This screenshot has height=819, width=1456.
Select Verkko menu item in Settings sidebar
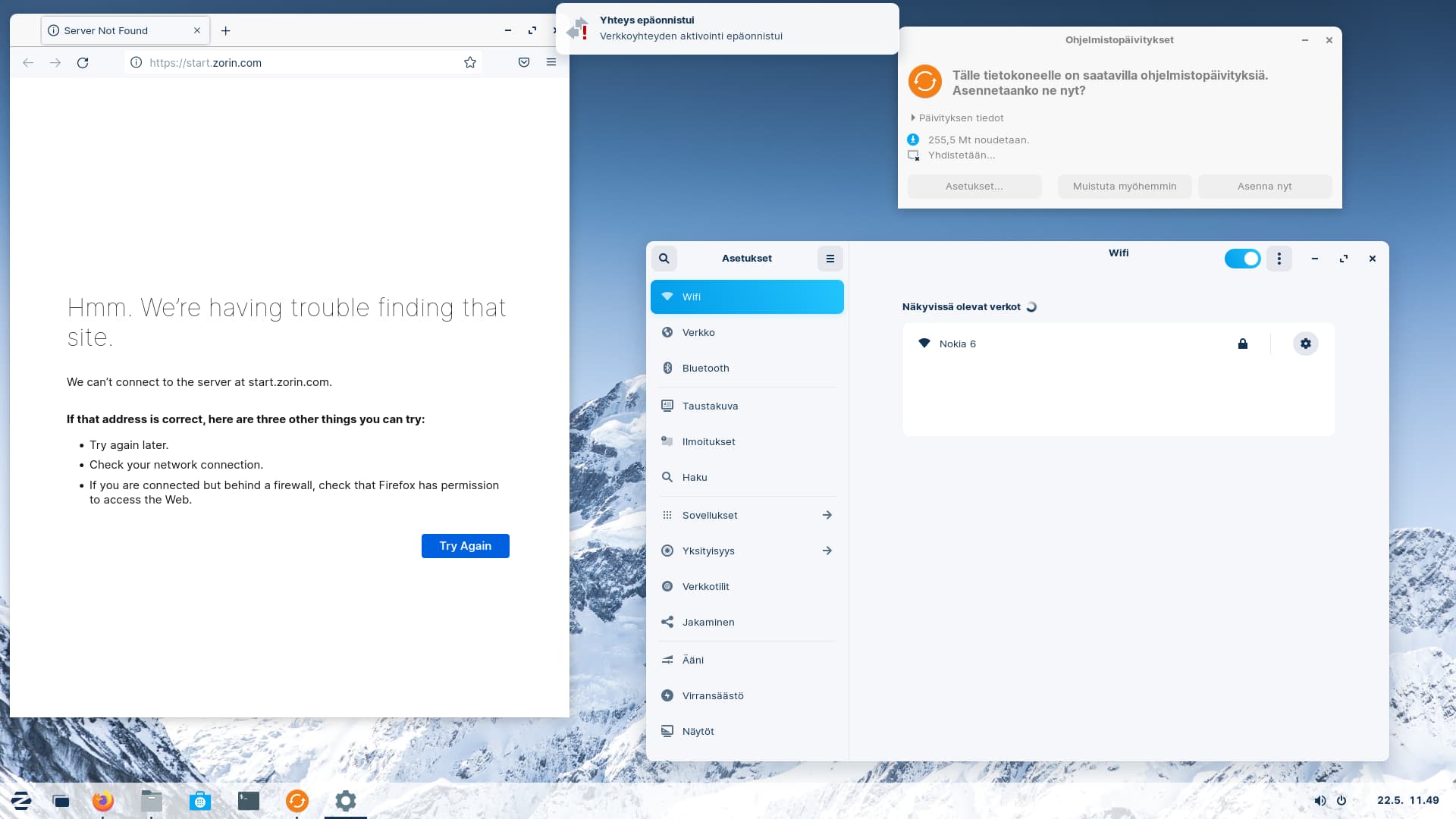746,332
